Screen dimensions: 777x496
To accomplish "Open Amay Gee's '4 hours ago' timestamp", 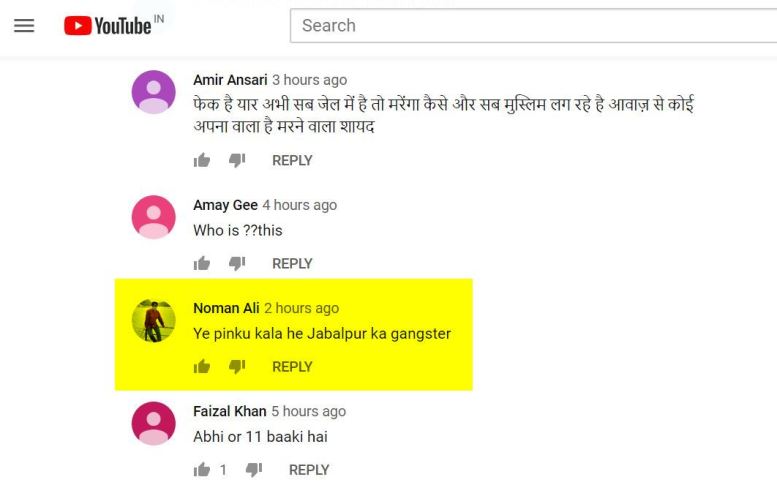I will coord(300,205).
